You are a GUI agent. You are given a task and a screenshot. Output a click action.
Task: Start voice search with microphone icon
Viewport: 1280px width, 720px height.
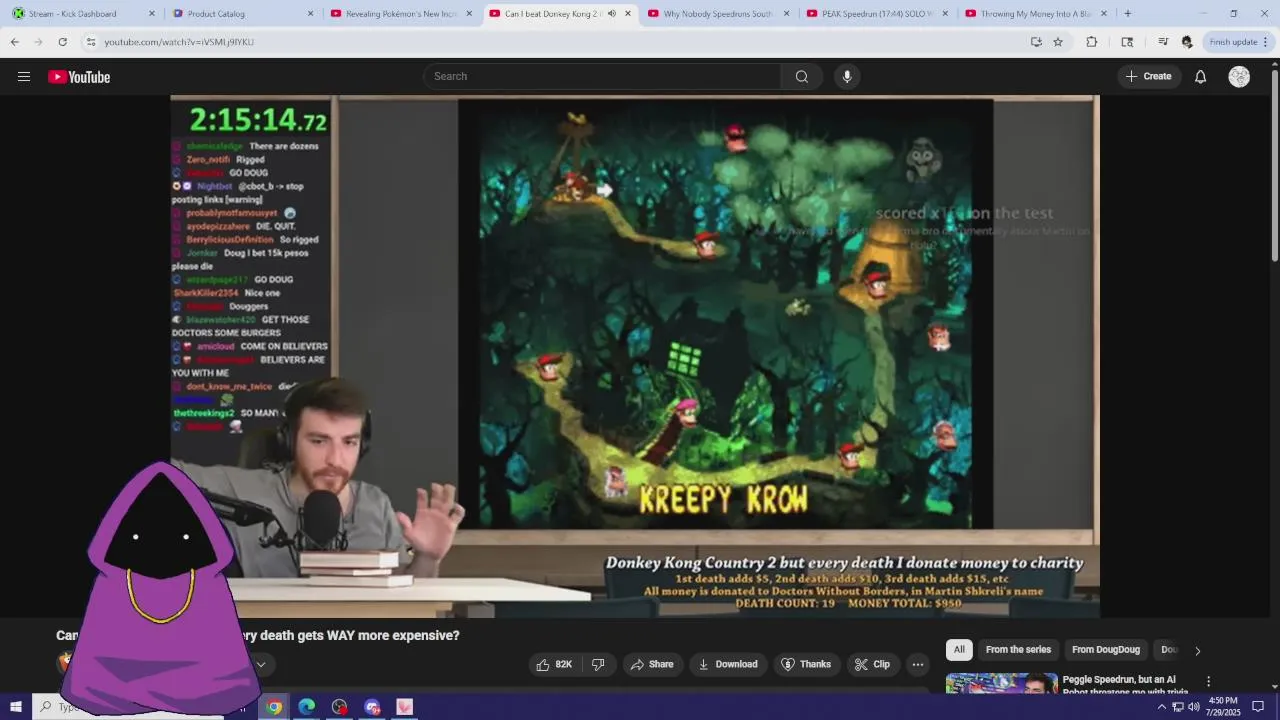(847, 77)
